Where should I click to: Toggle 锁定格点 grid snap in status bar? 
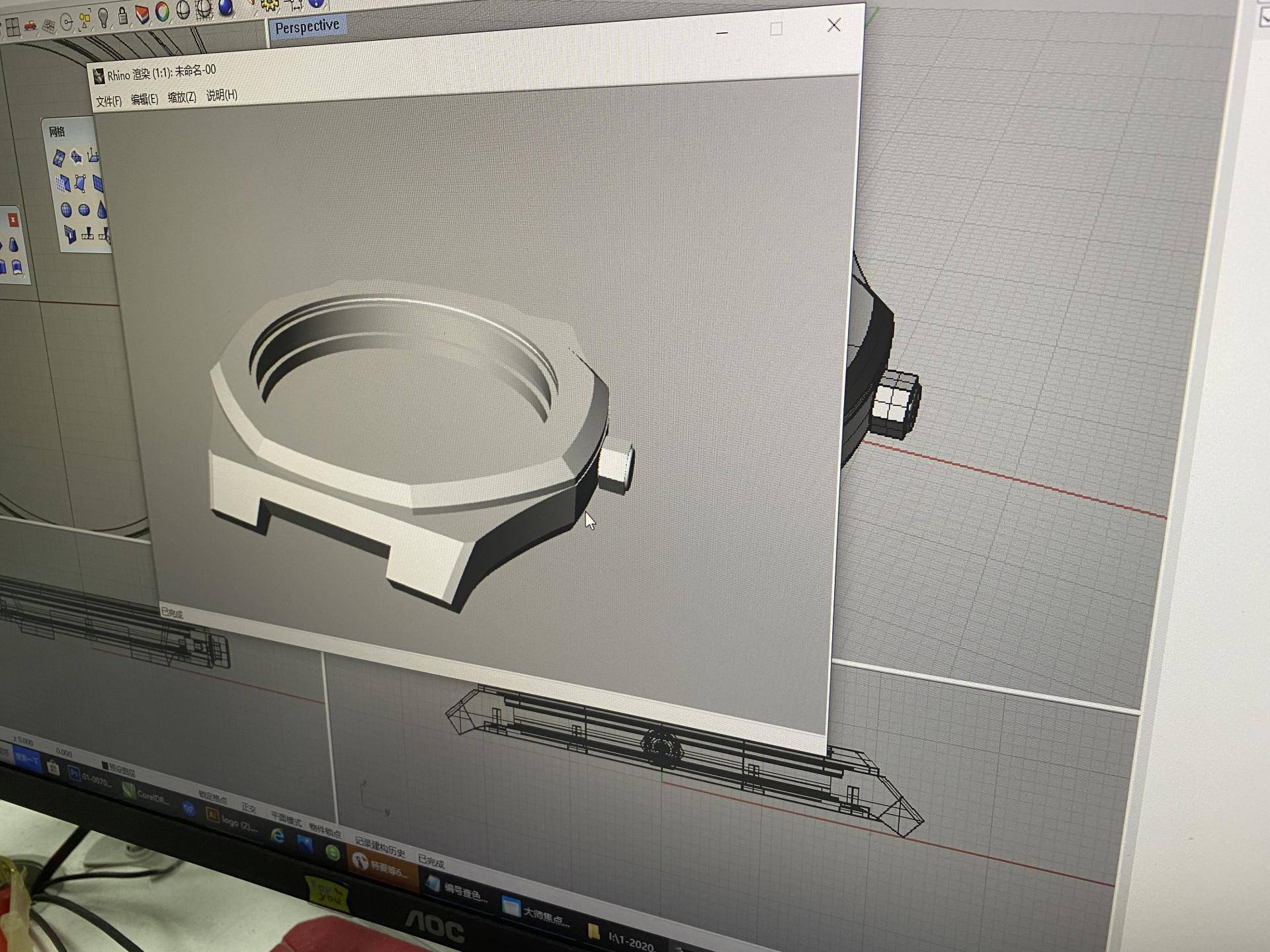213,797
